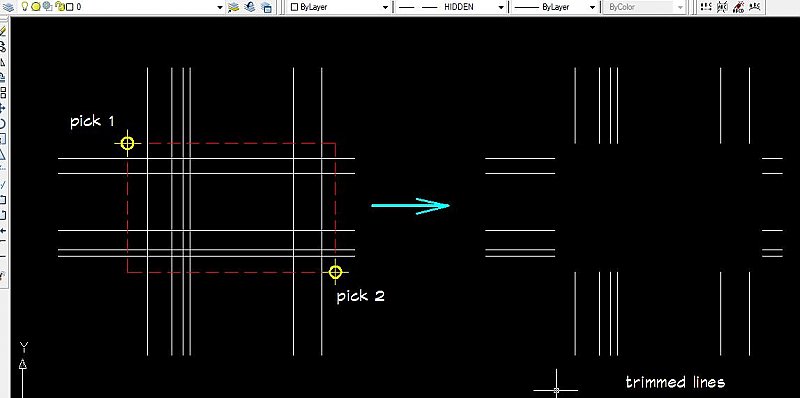Toggle the layer freeze sun icon
The image size is (800, 398).
(36, 7)
